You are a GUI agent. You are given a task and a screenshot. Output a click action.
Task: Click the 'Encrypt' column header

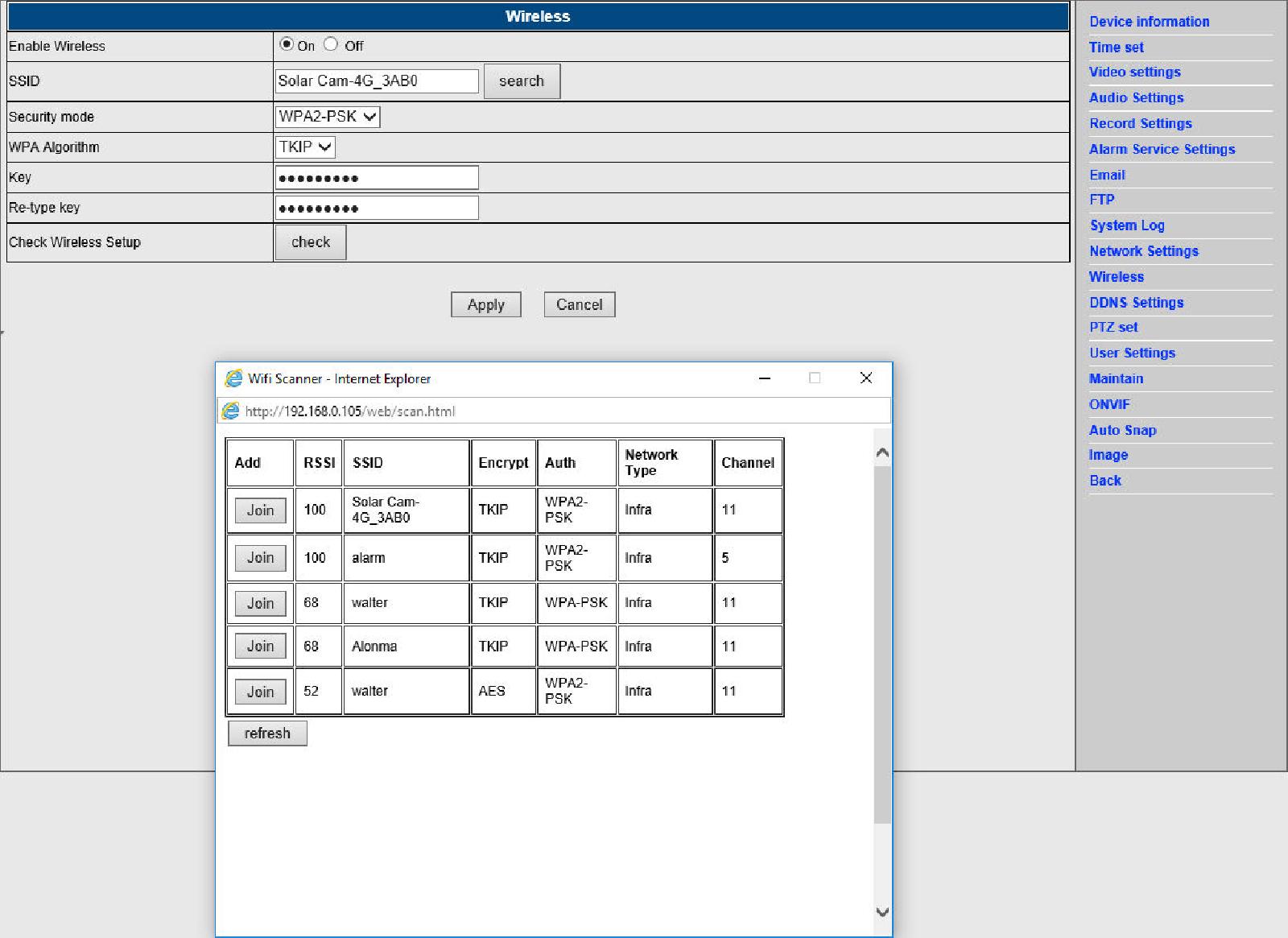coord(503,462)
